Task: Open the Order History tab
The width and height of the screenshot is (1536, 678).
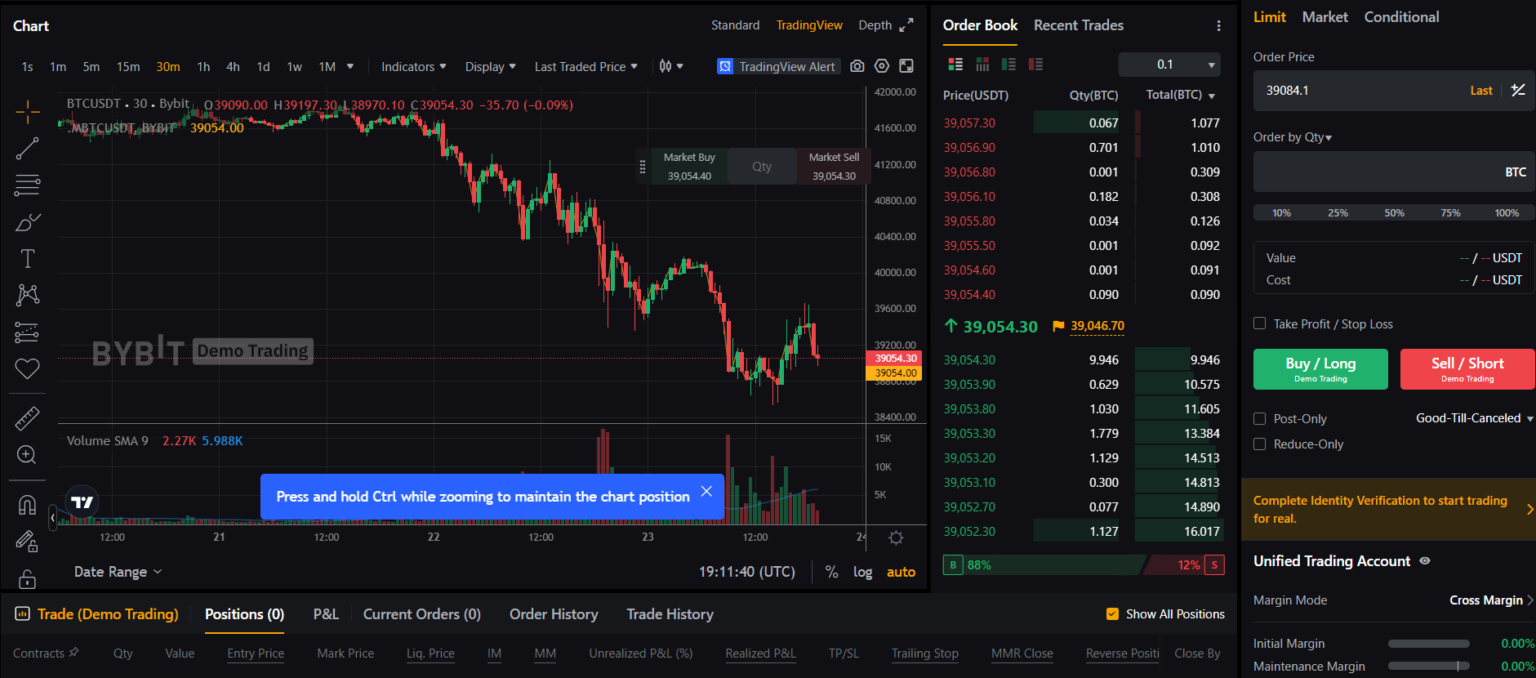Action: point(553,614)
